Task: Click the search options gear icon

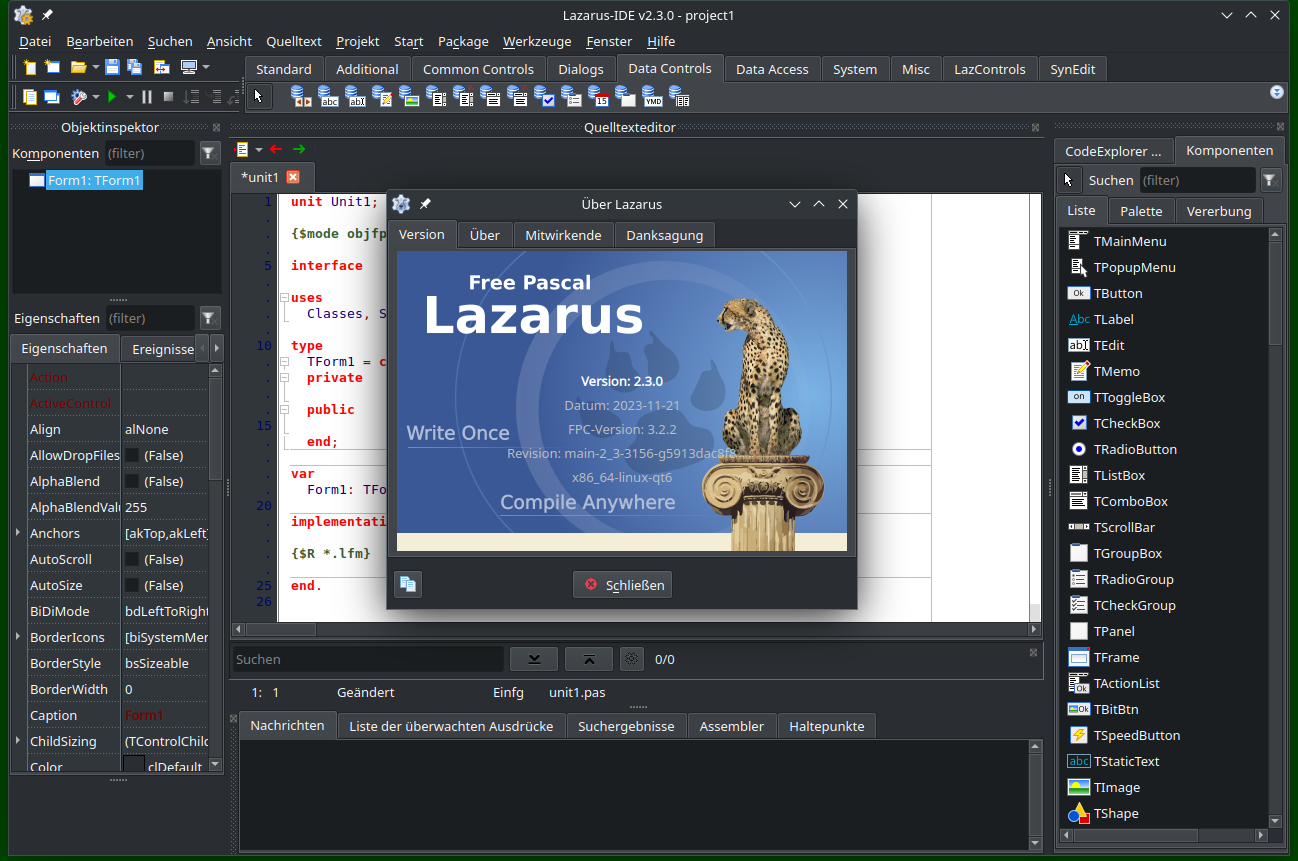Action: (631, 659)
